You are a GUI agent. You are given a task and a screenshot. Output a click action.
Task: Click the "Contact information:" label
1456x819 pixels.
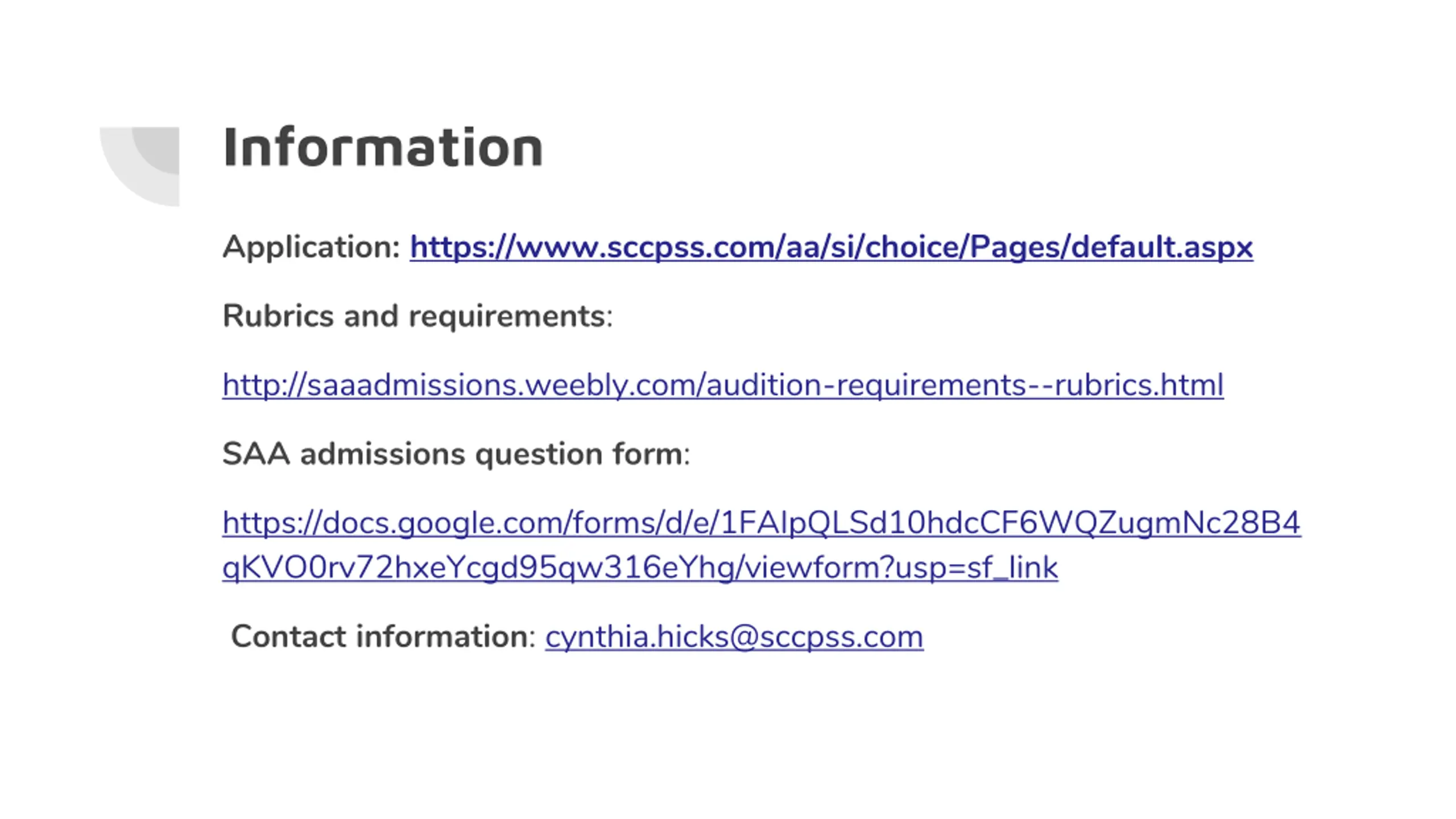pos(383,637)
